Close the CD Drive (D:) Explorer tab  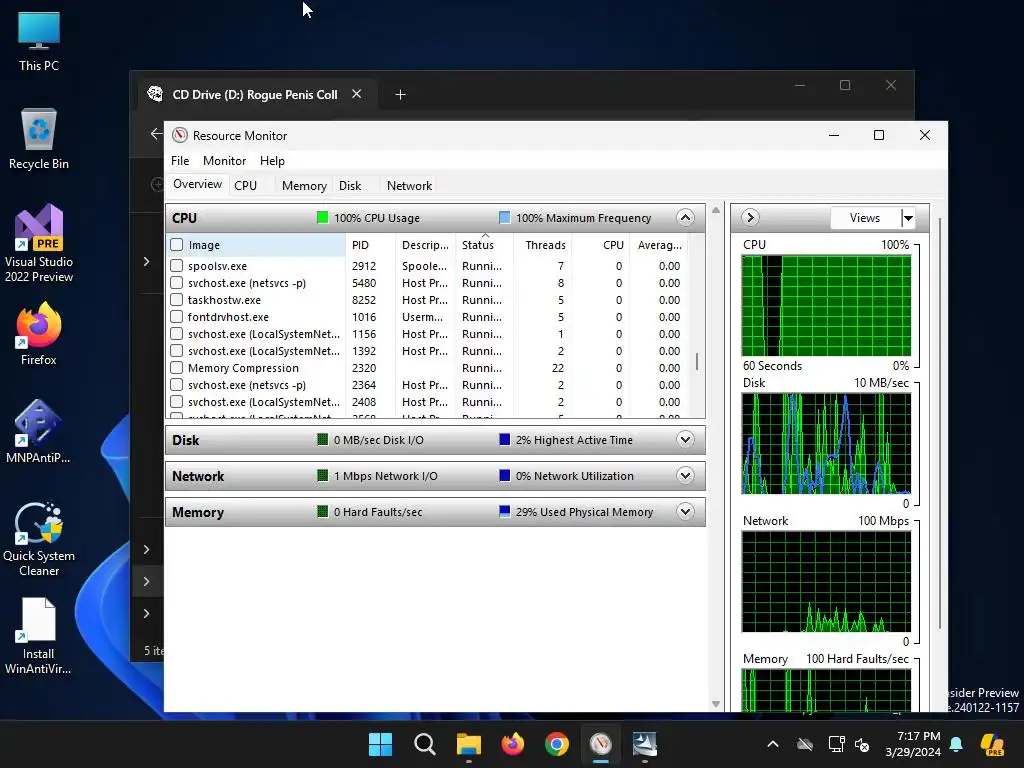click(x=357, y=94)
